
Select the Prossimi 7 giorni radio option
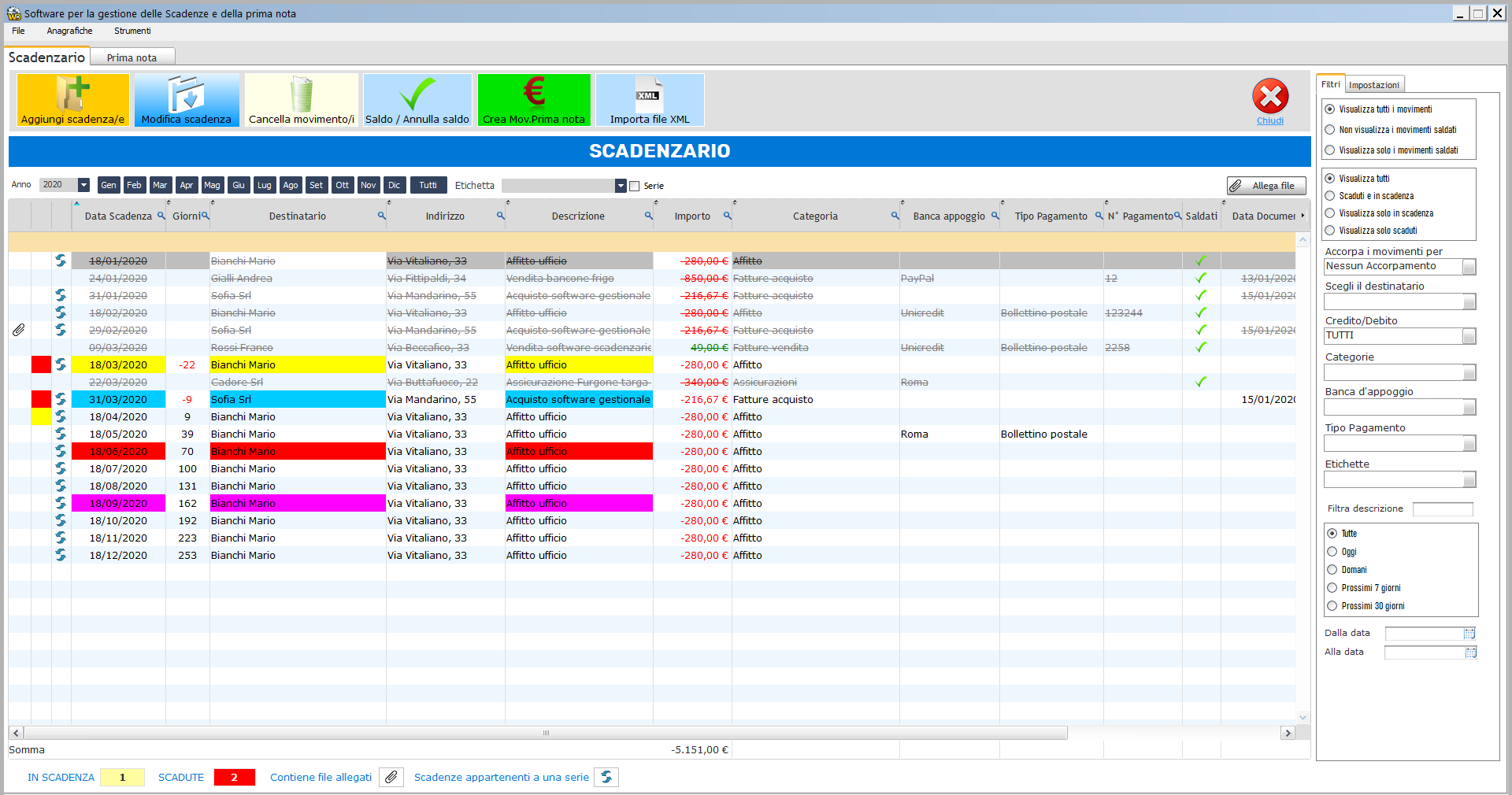1332,588
